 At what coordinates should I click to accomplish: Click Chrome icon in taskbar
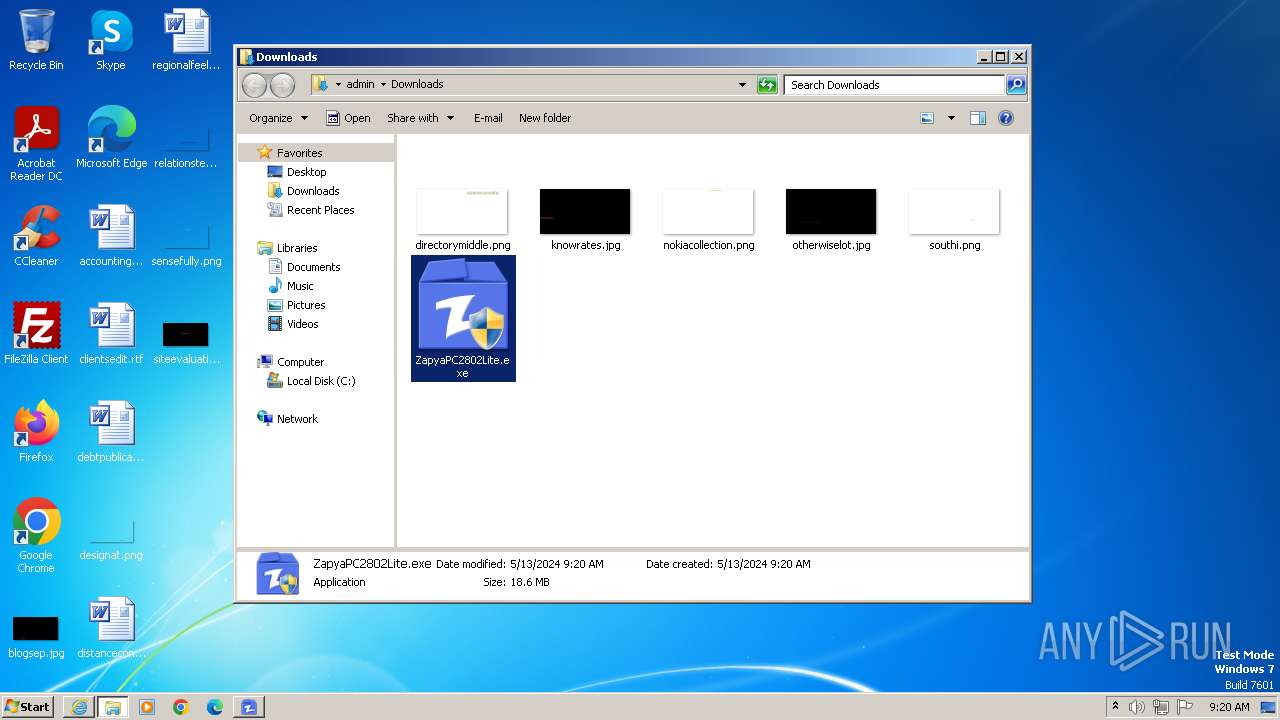point(181,707)
